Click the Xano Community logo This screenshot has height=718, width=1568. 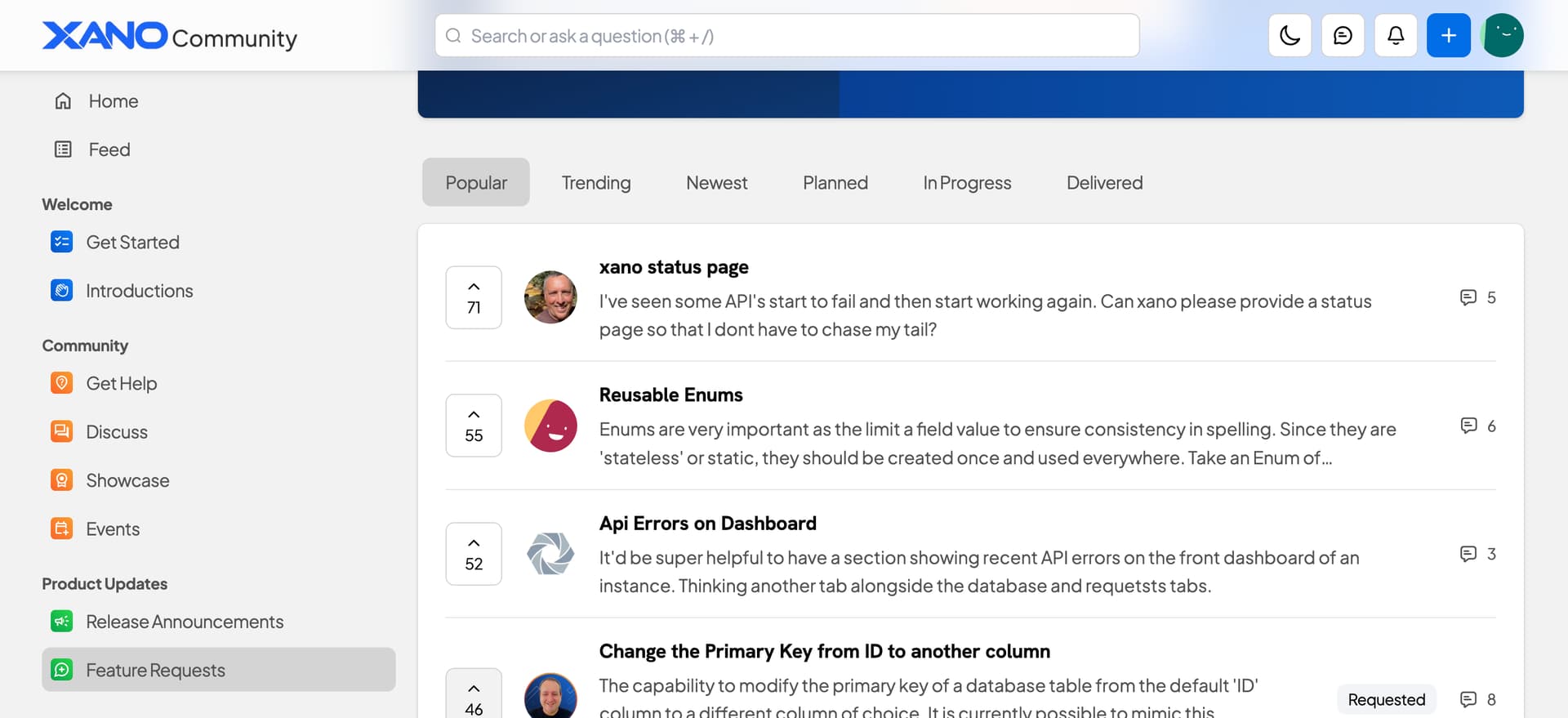170,36
